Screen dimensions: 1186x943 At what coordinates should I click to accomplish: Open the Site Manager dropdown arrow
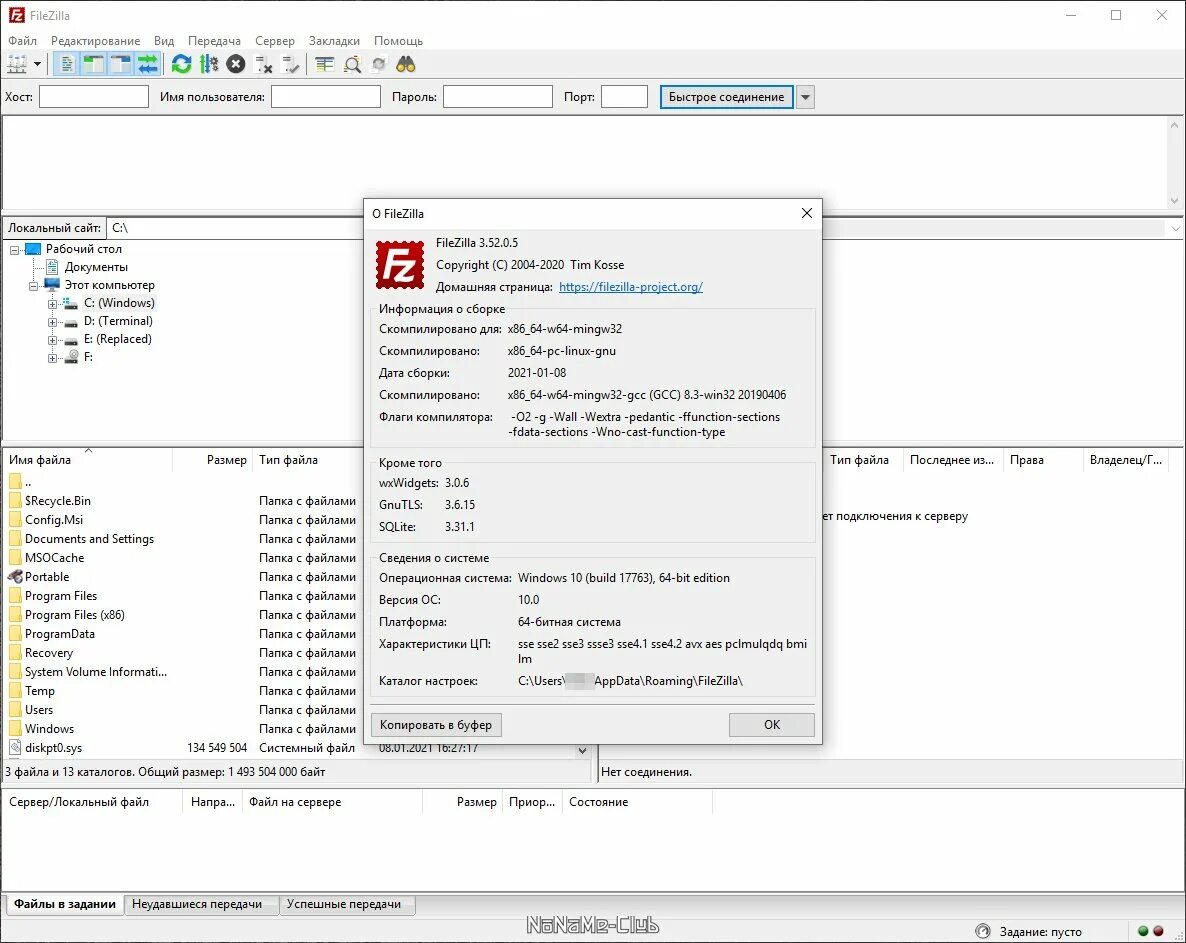pyautogui.click(x=37, y=64)
